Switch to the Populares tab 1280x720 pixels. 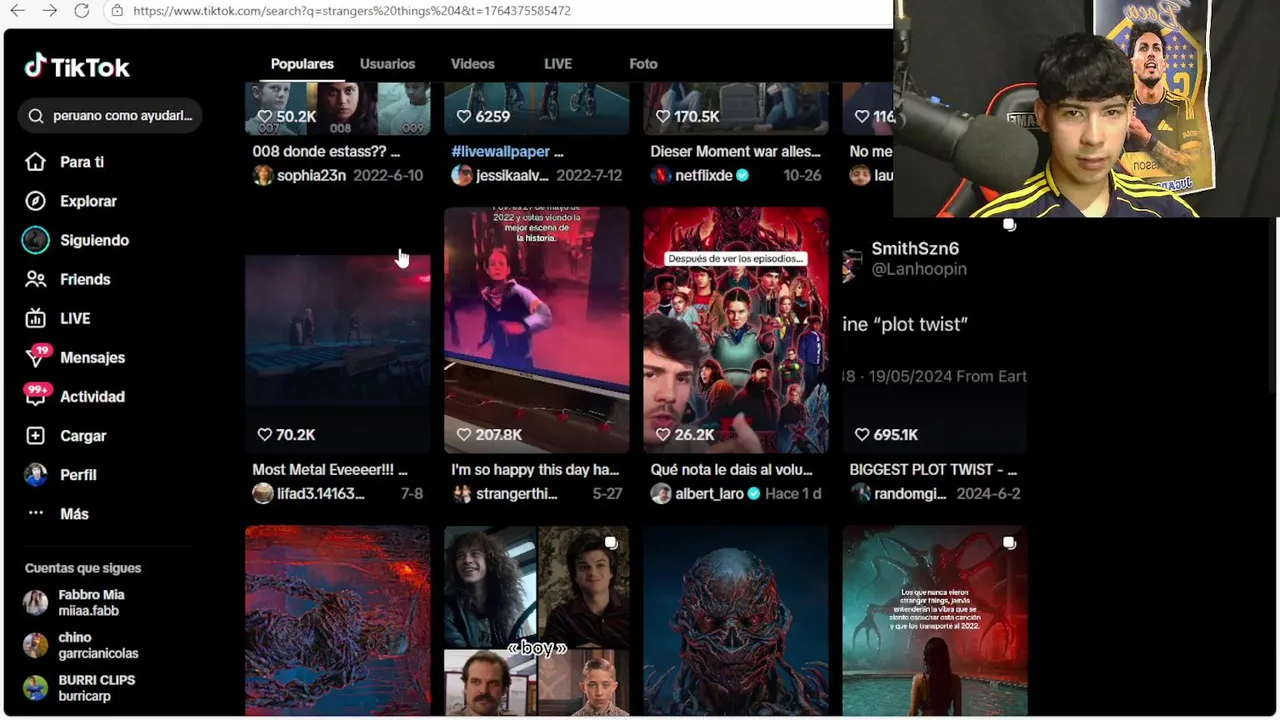302,64
